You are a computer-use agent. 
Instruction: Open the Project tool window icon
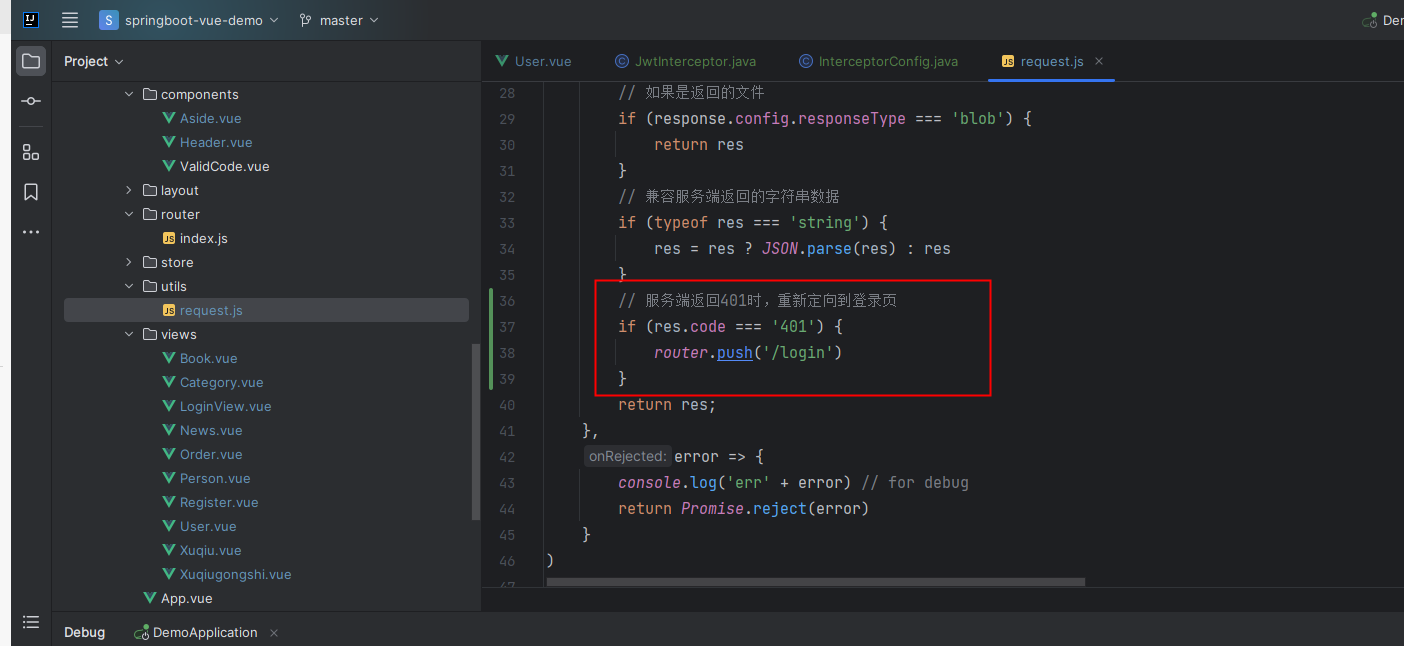(x=30, y=61)
